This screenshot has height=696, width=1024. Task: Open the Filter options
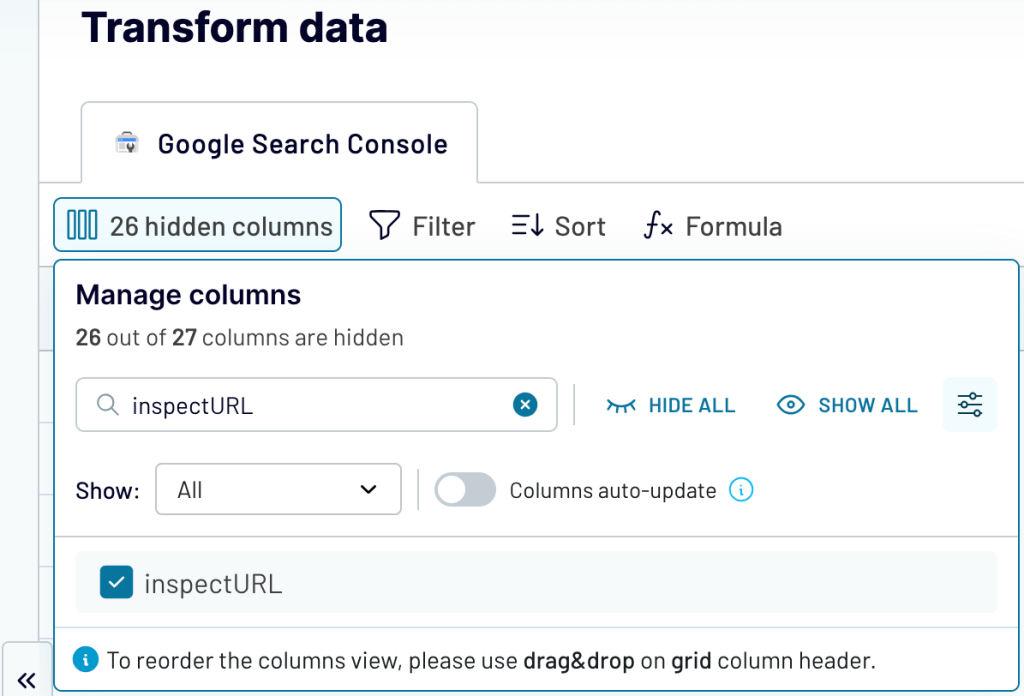421,226
